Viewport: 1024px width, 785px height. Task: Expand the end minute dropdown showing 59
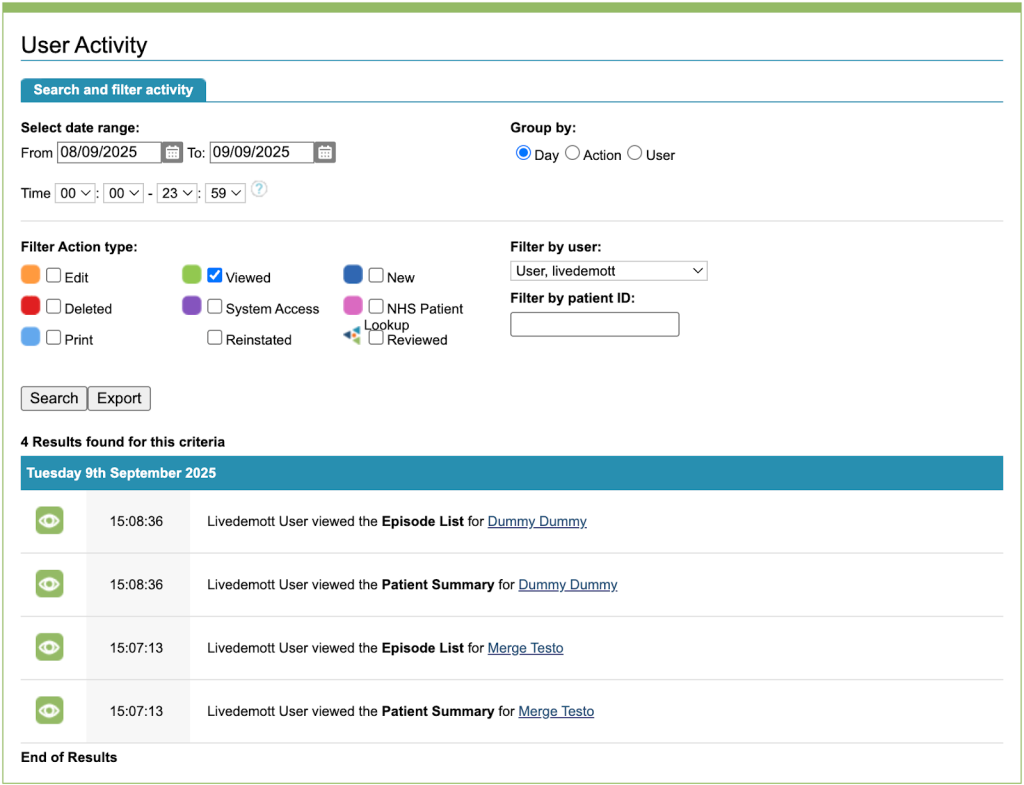click(x=225, y=193)
